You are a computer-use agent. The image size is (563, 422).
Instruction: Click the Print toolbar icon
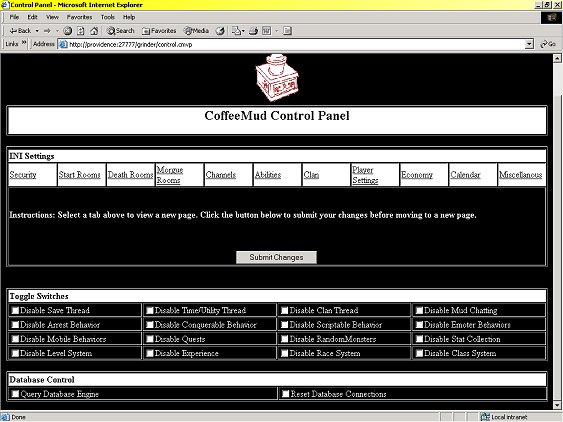coord(253,31)
